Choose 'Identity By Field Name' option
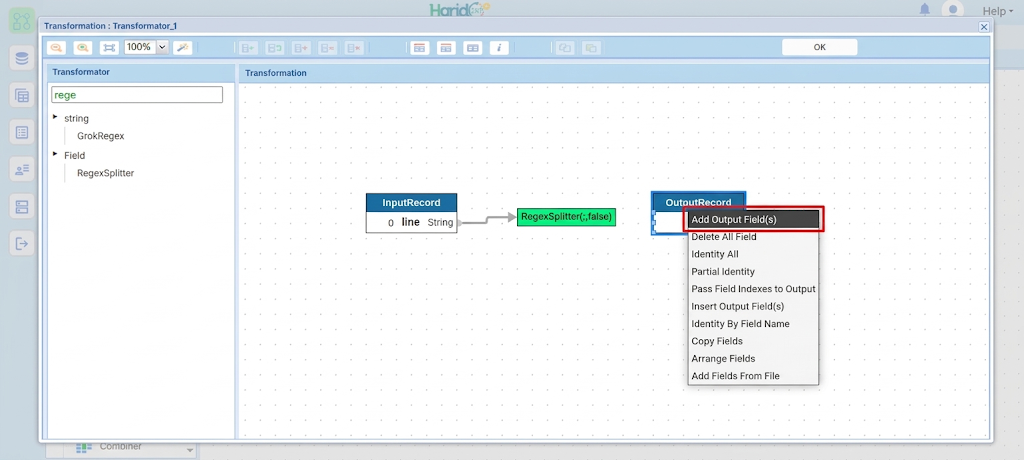Image resolution: width=1024 pixels, height=460 pixels. tap(753, 323)
